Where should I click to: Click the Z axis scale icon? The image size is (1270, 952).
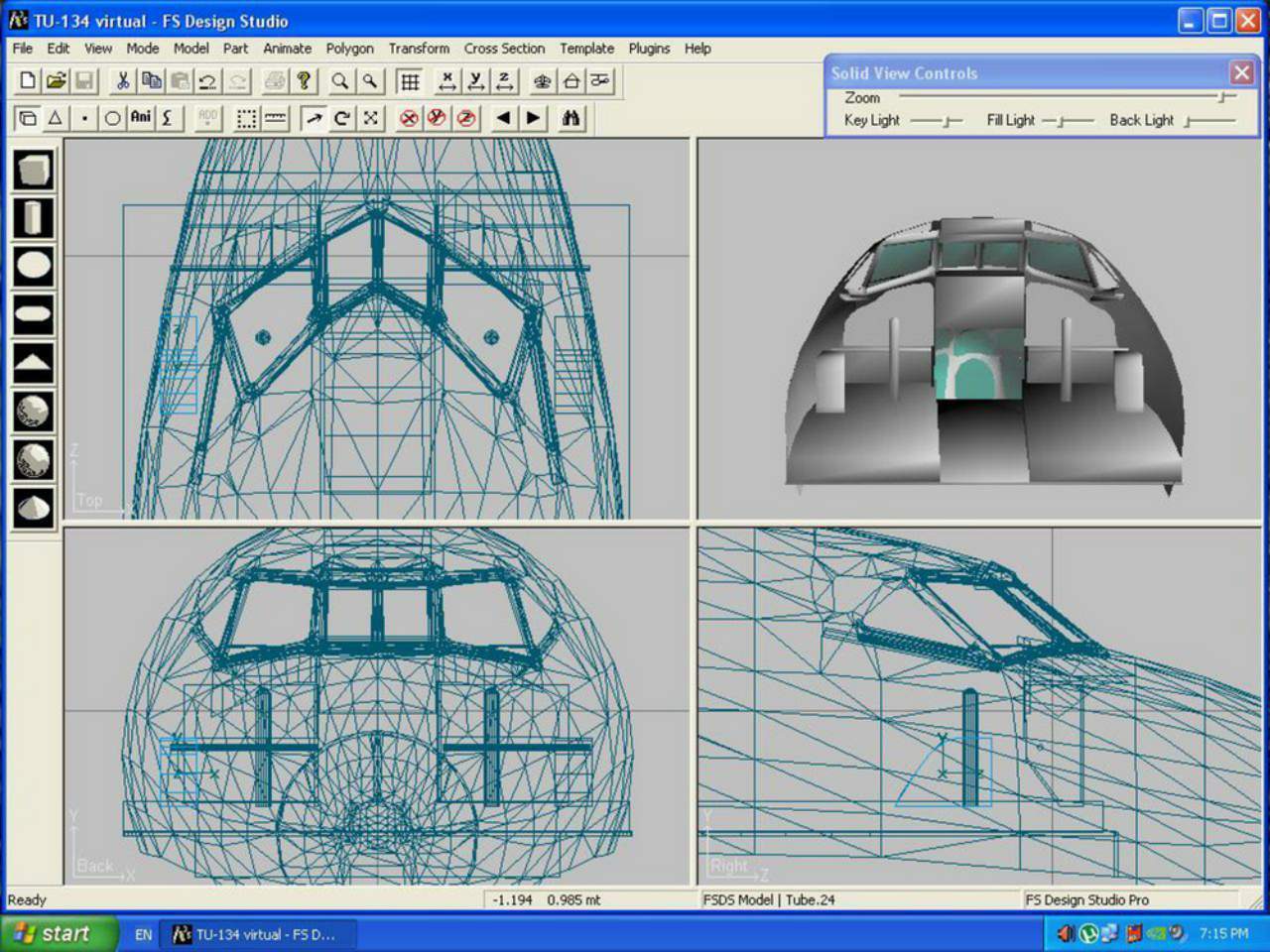pos(504,81)
